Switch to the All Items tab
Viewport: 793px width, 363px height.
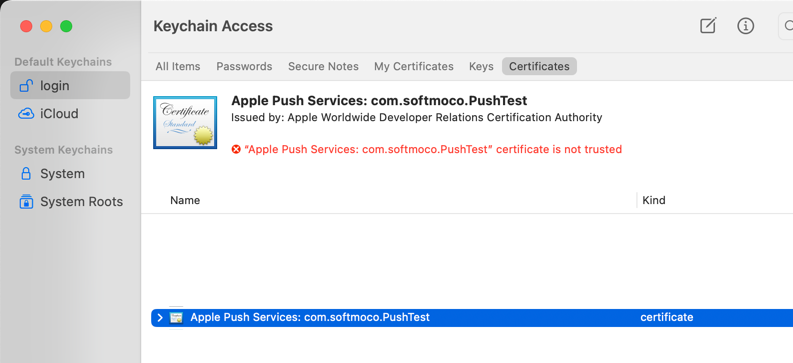(x=178, y=66)
